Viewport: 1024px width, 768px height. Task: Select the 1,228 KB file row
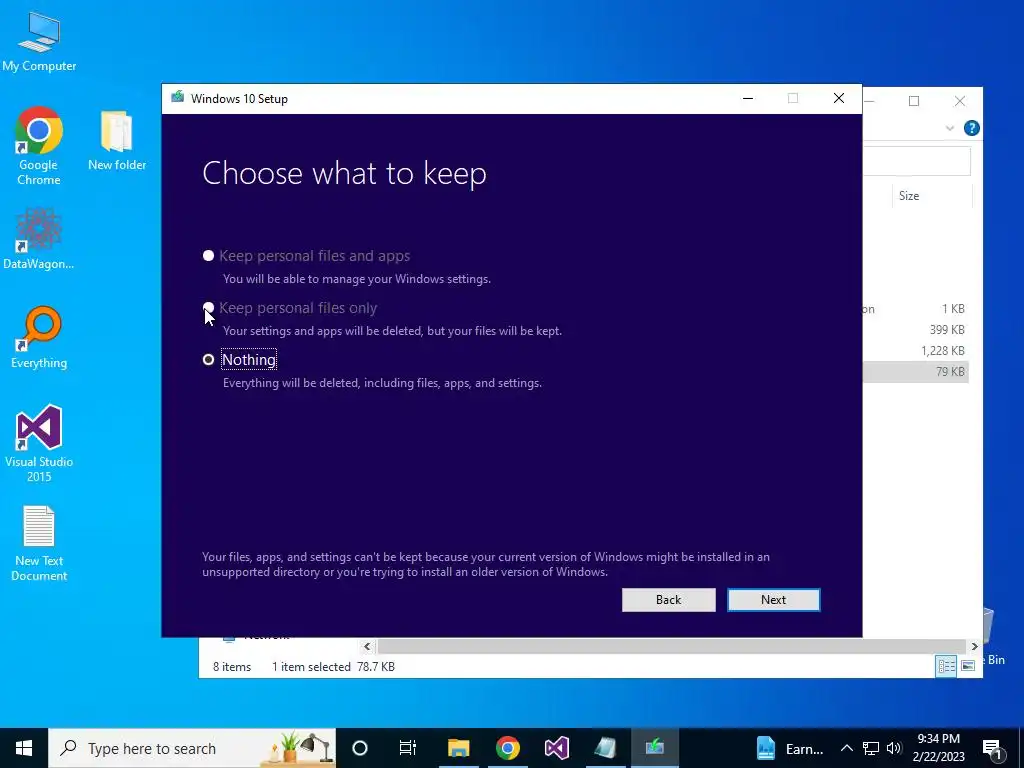click(916, 351)
